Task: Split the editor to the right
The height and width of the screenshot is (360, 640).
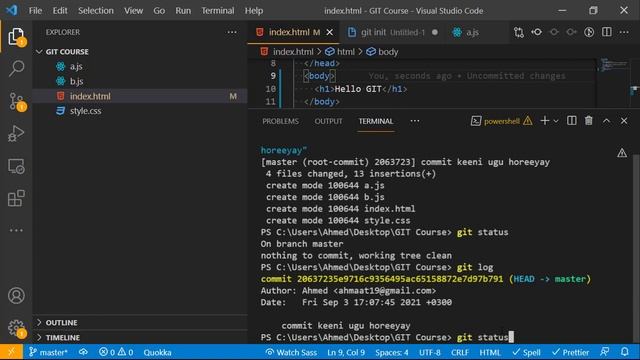Action: 607,32
